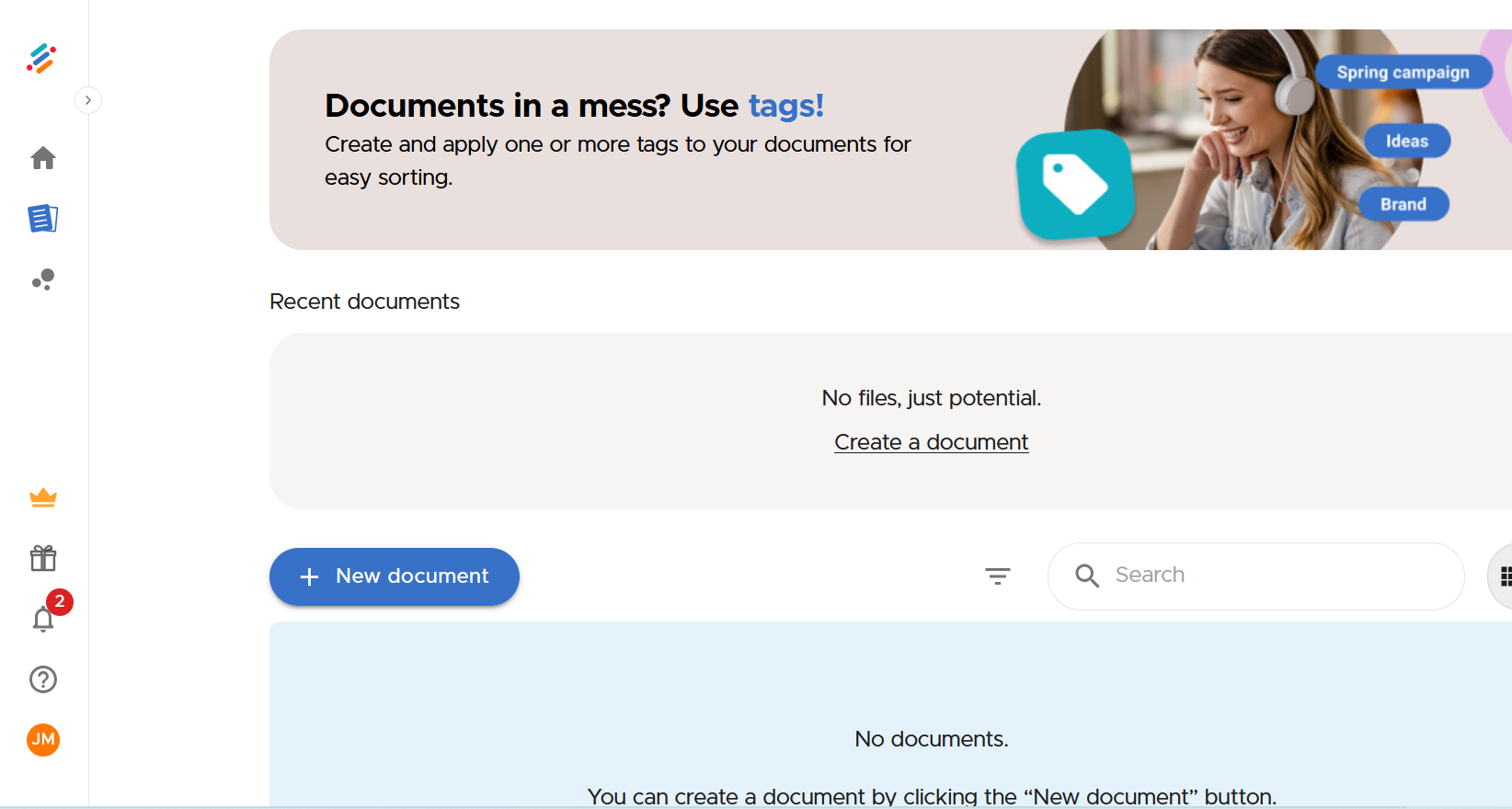
Task: Expand the sidebar with chevron arrow
Action: pos(88,100)
